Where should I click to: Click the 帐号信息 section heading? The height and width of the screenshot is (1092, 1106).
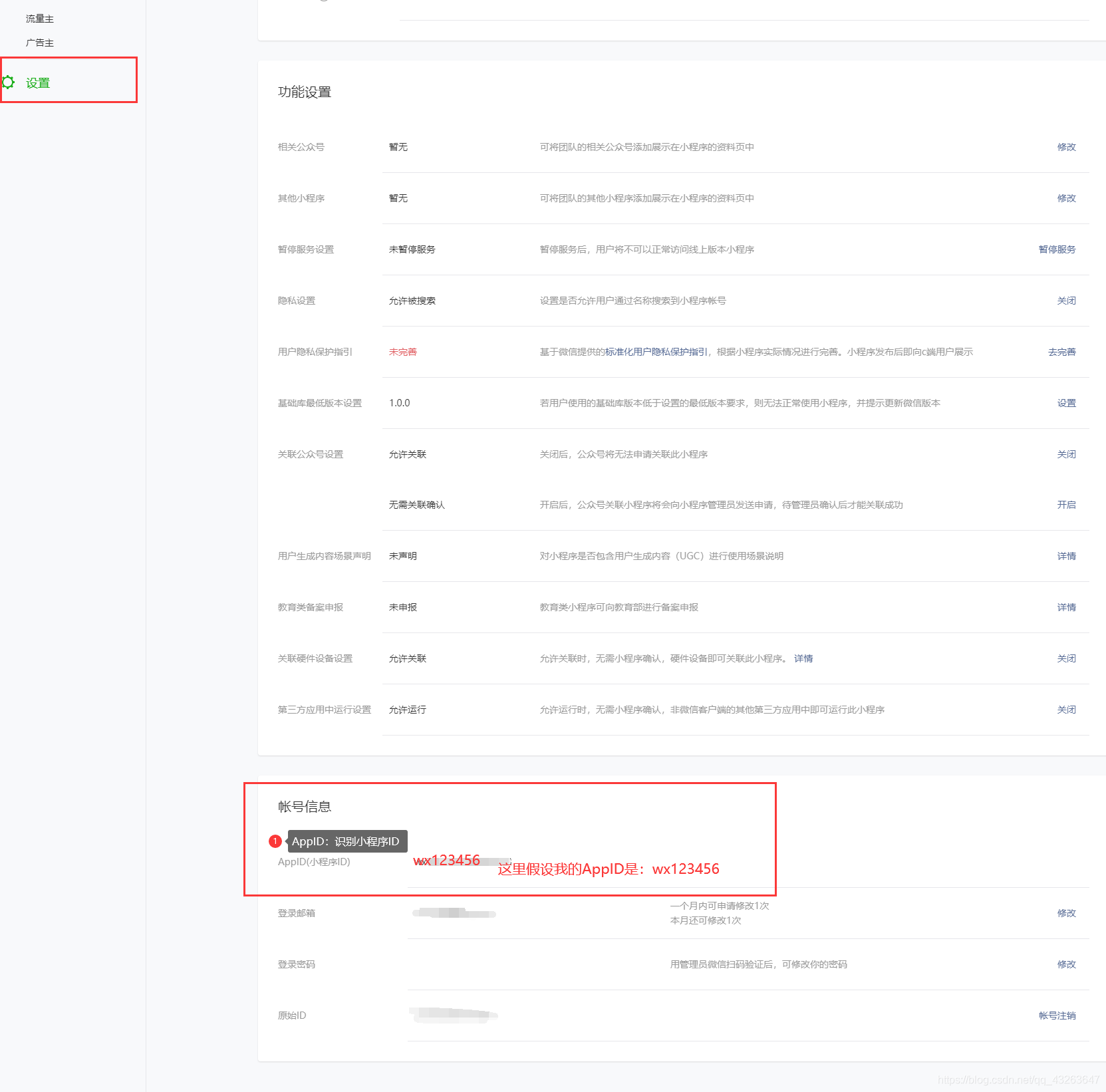pyautogui.click(x=305, y=807)
